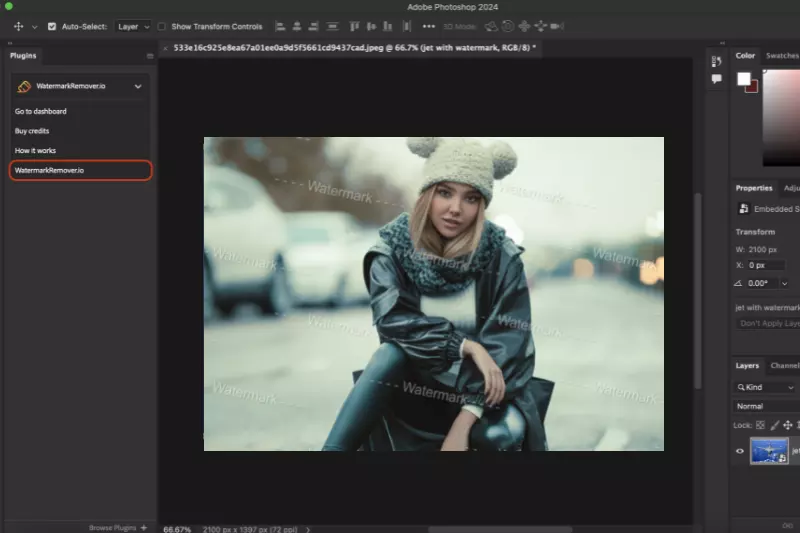The width and height of the screenshot is (800, 533).
Task: Choose Buy credits
Action: point(32,131)
